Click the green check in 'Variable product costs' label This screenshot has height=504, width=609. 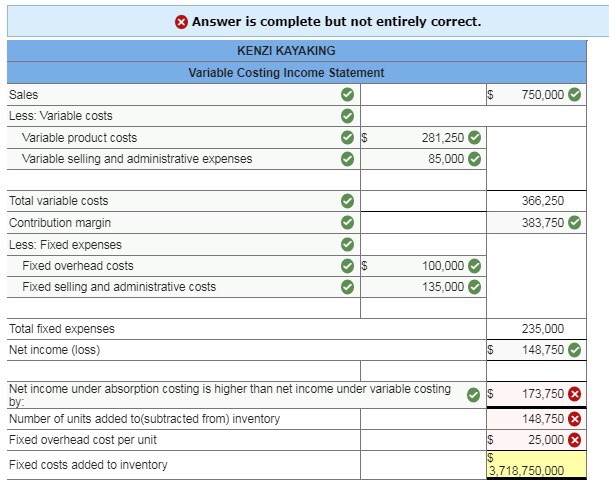point(347,137)
